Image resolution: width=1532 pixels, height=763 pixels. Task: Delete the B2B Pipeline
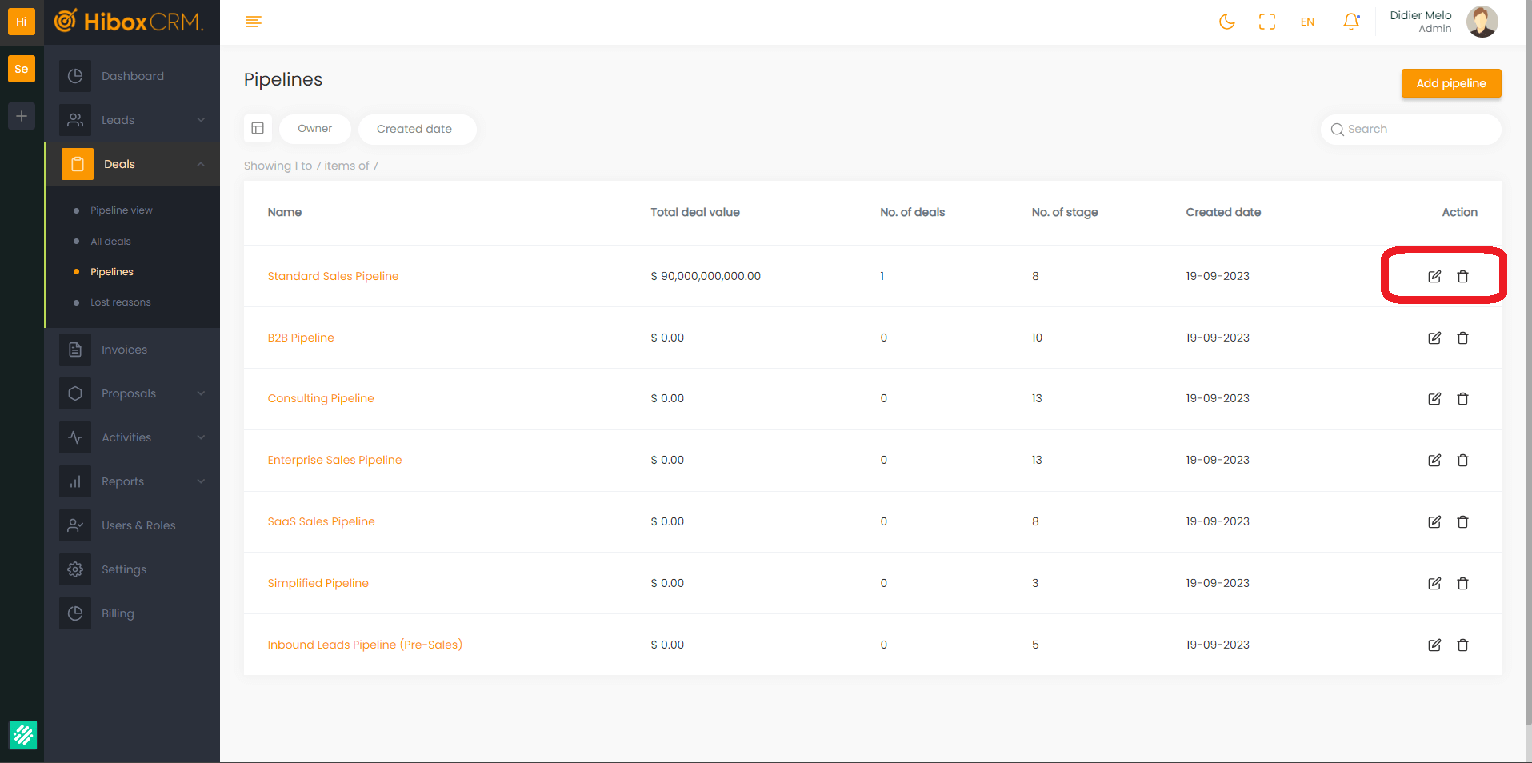(1462, 338)
